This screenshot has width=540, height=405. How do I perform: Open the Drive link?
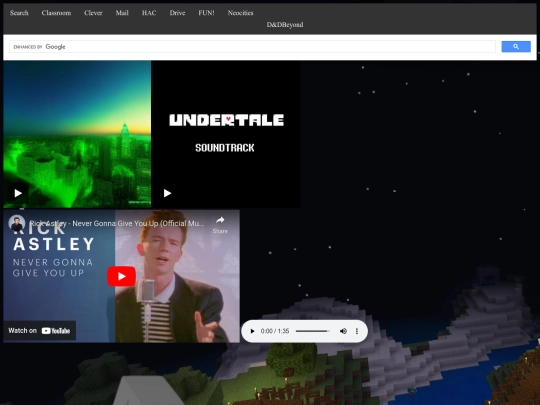click(x=177, y=13)
